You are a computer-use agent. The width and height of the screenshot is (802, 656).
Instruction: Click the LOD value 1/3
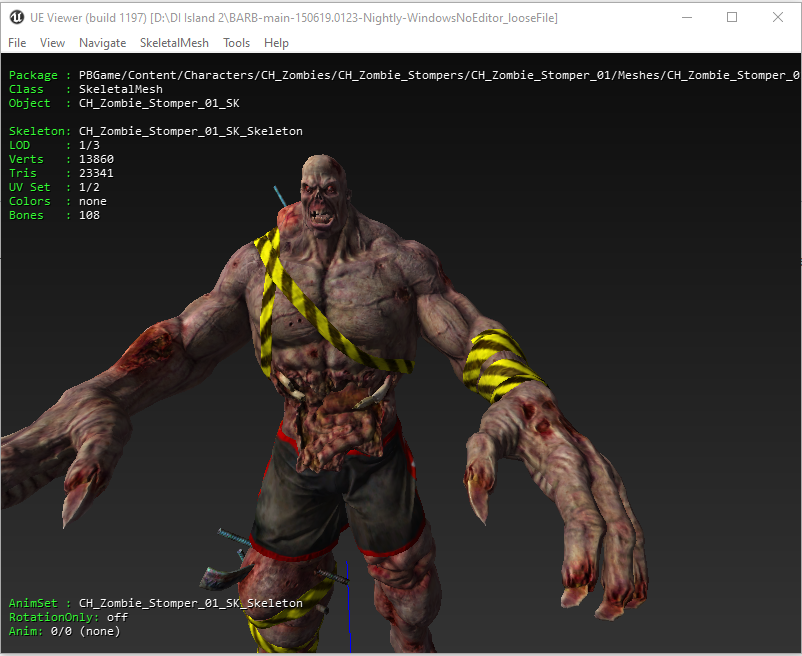[89, 145]
